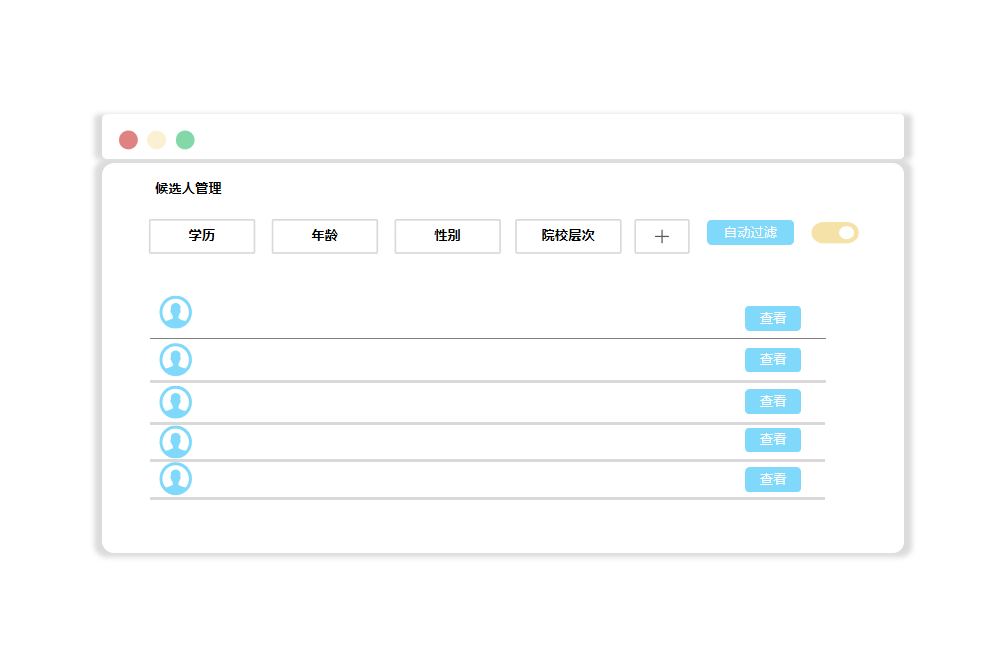Open the 性别 filter
Viewport: 990px width, 657px height.
pos(448,236)
